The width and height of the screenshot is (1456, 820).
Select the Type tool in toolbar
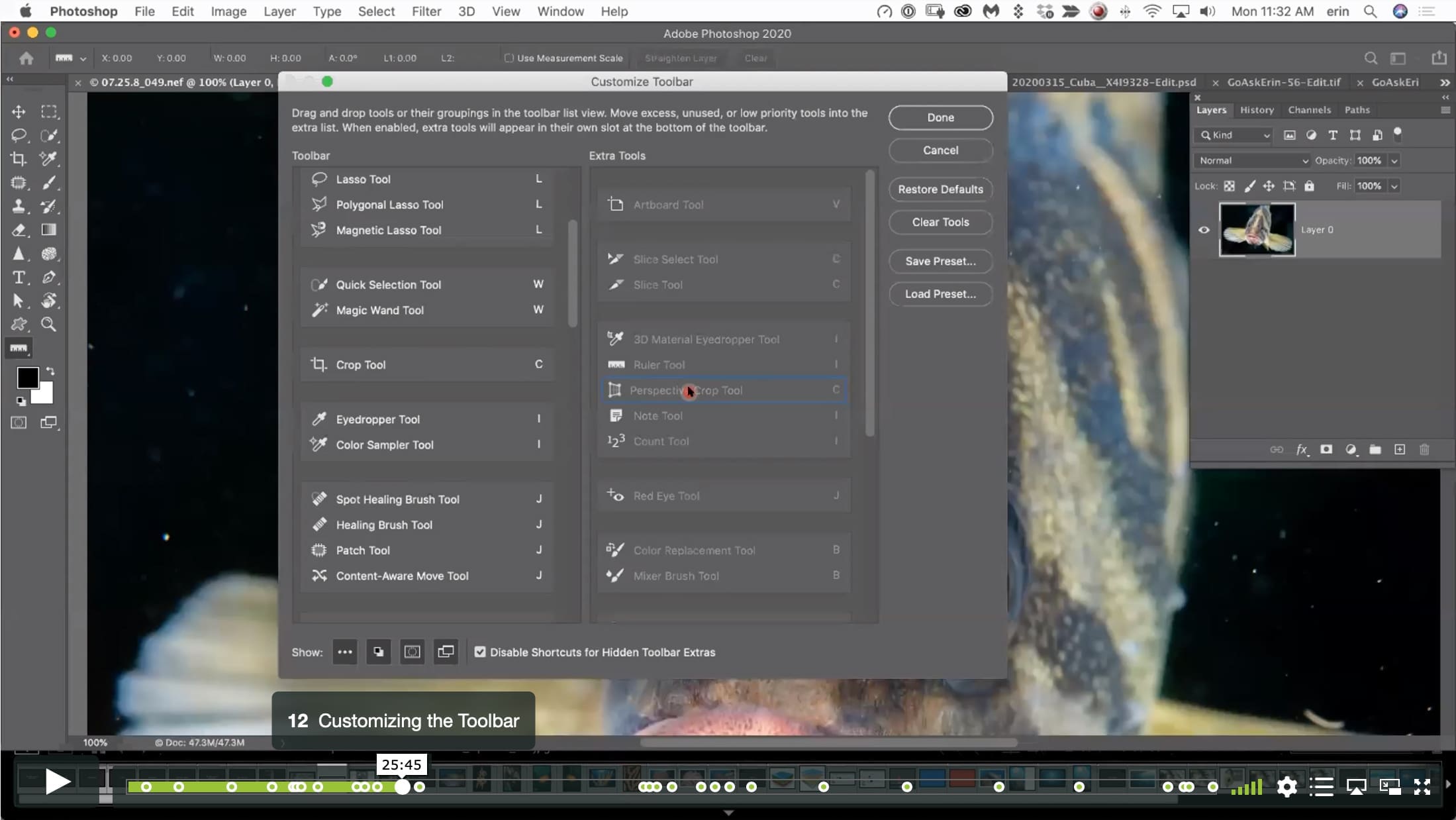(19, 278)
